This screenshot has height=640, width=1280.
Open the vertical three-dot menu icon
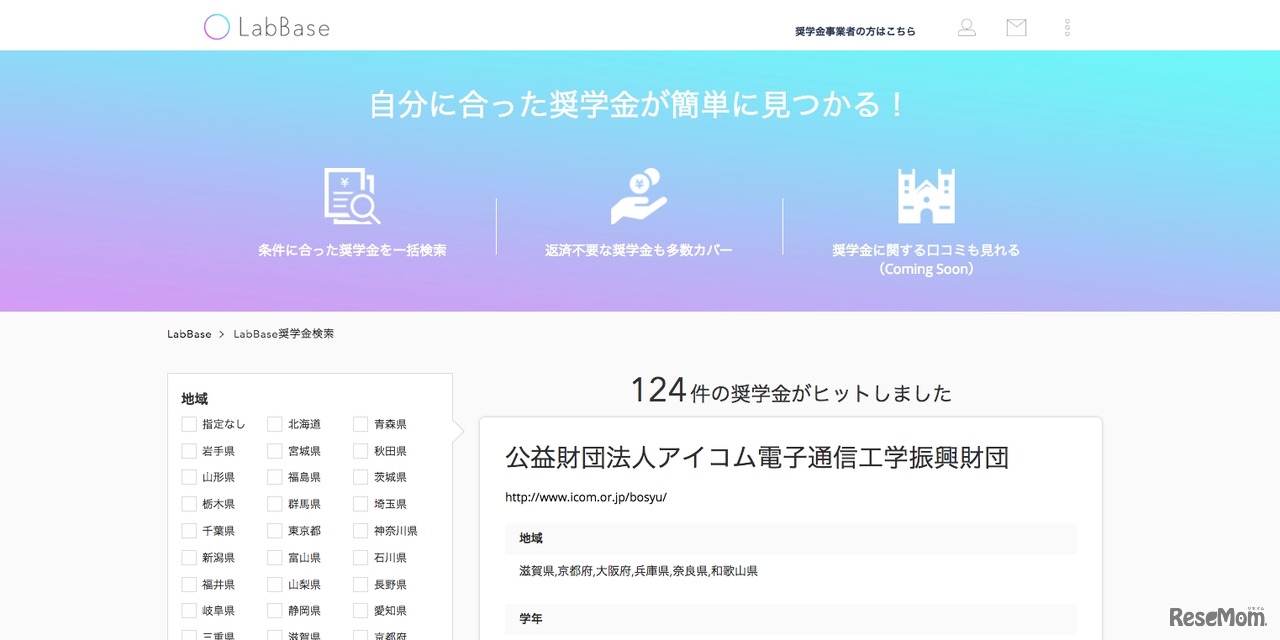click(1067, 28)
